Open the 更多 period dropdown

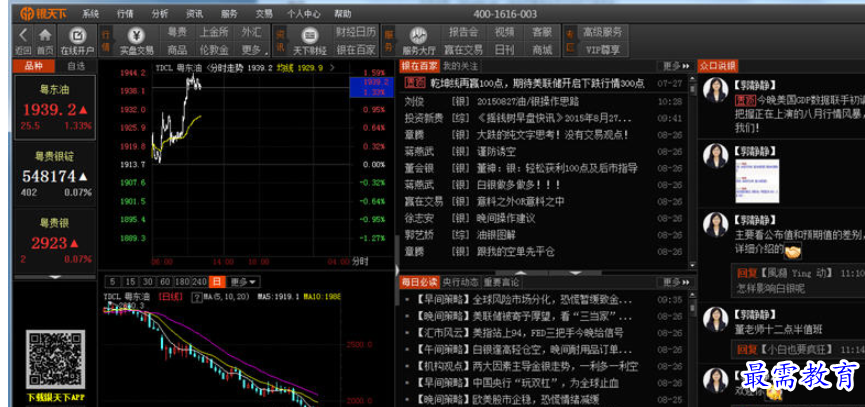(x=243, y=282)
